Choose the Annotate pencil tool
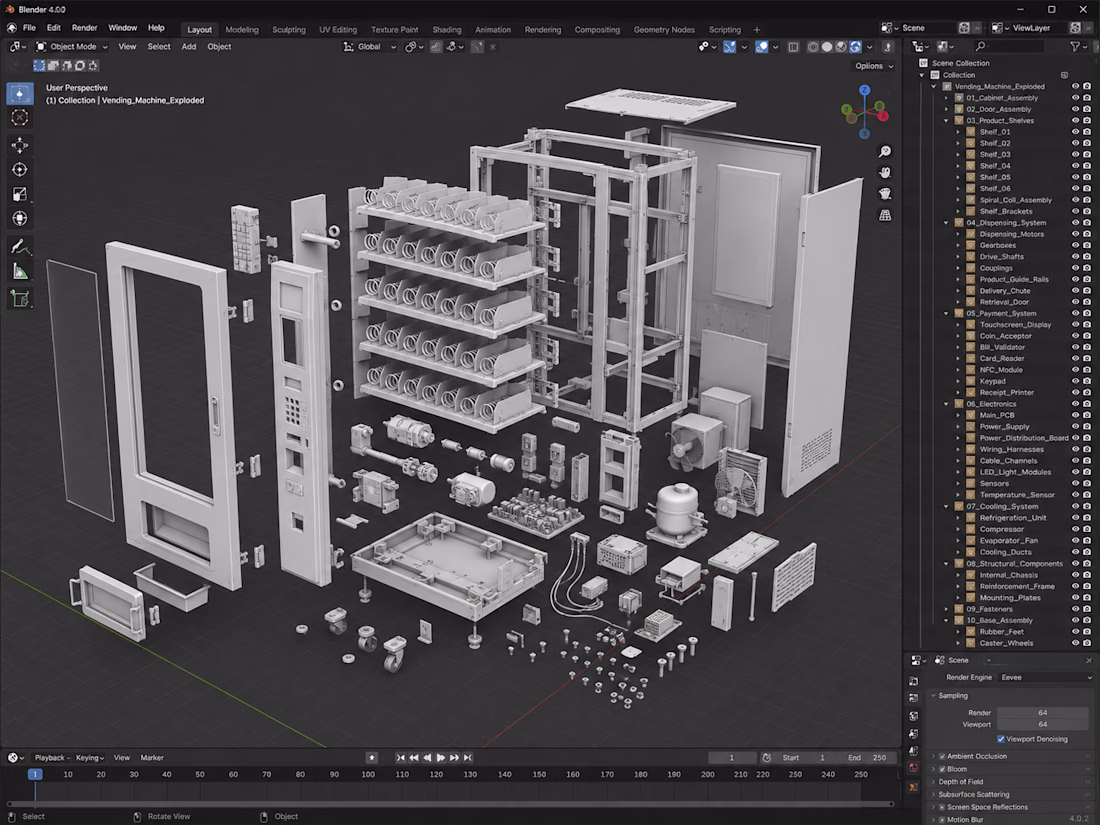Image resolution: width=1100 pixels, height=825 pixels. coord(20,247)
